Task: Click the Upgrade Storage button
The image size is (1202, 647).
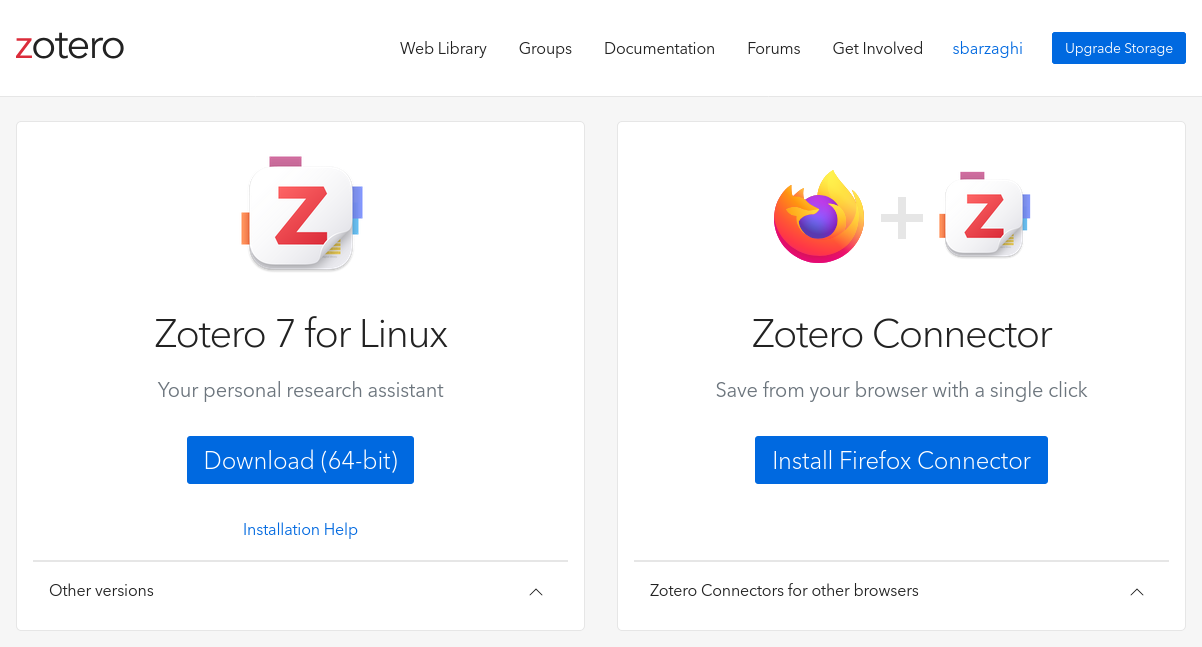Action: (x=1118, y=48)
